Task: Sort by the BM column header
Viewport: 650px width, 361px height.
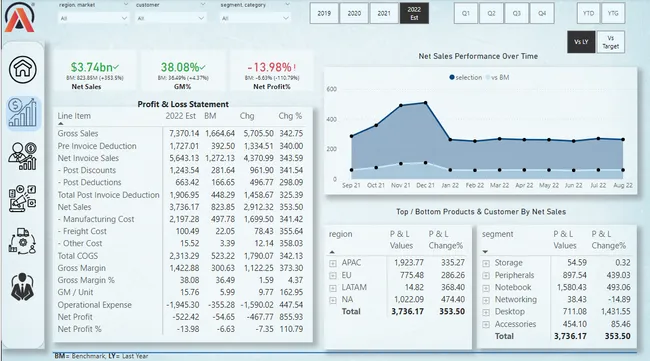Action: click(210, 116)
